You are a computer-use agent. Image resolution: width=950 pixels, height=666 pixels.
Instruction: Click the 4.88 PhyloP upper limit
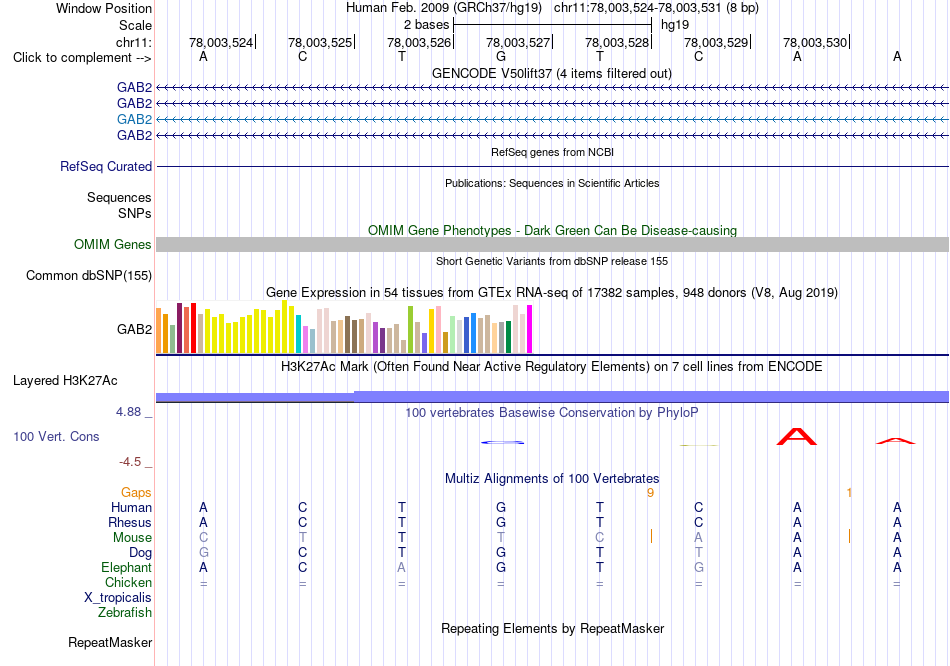click(128, 412)
